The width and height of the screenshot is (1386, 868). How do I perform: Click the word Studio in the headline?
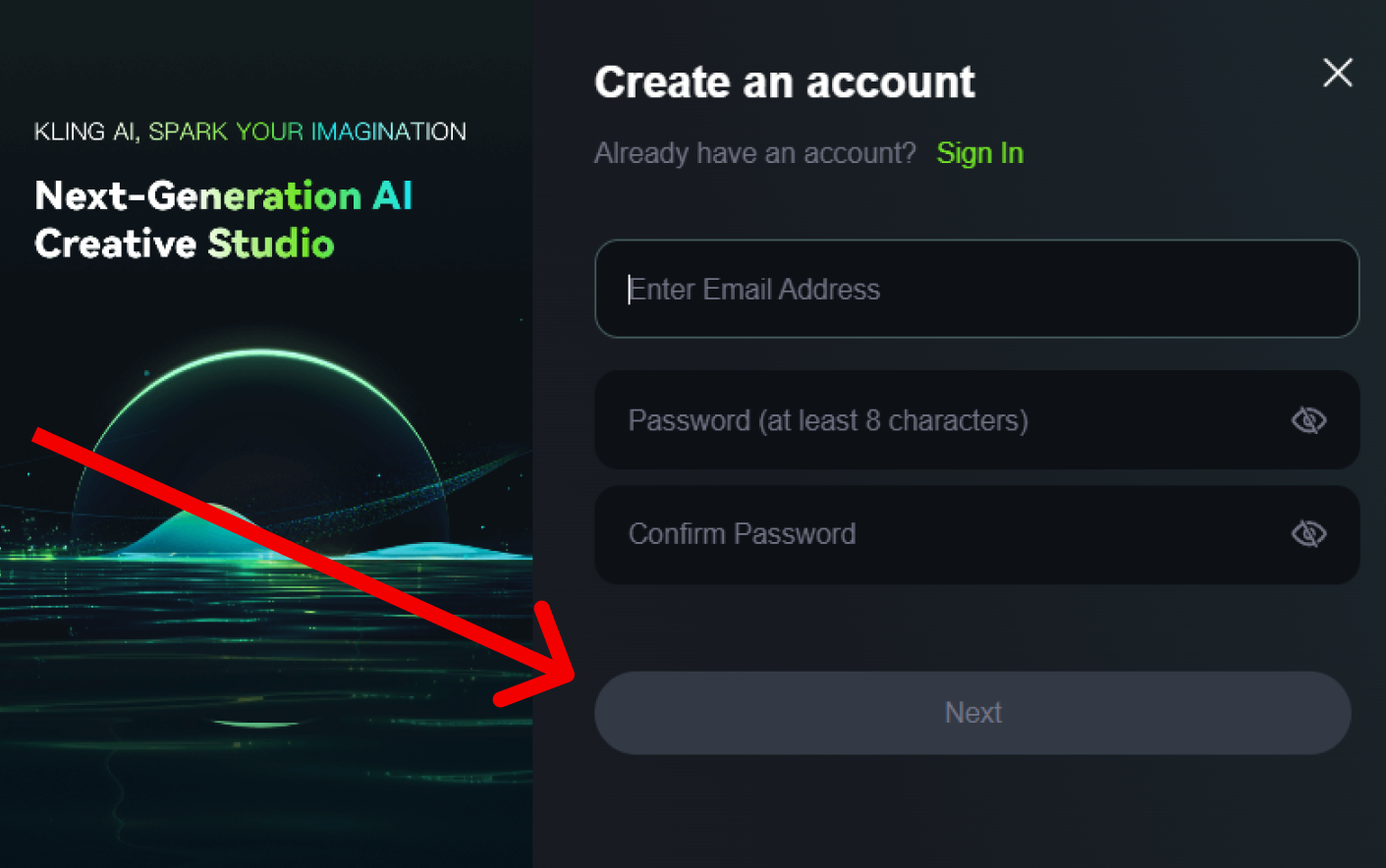[271, 244]
